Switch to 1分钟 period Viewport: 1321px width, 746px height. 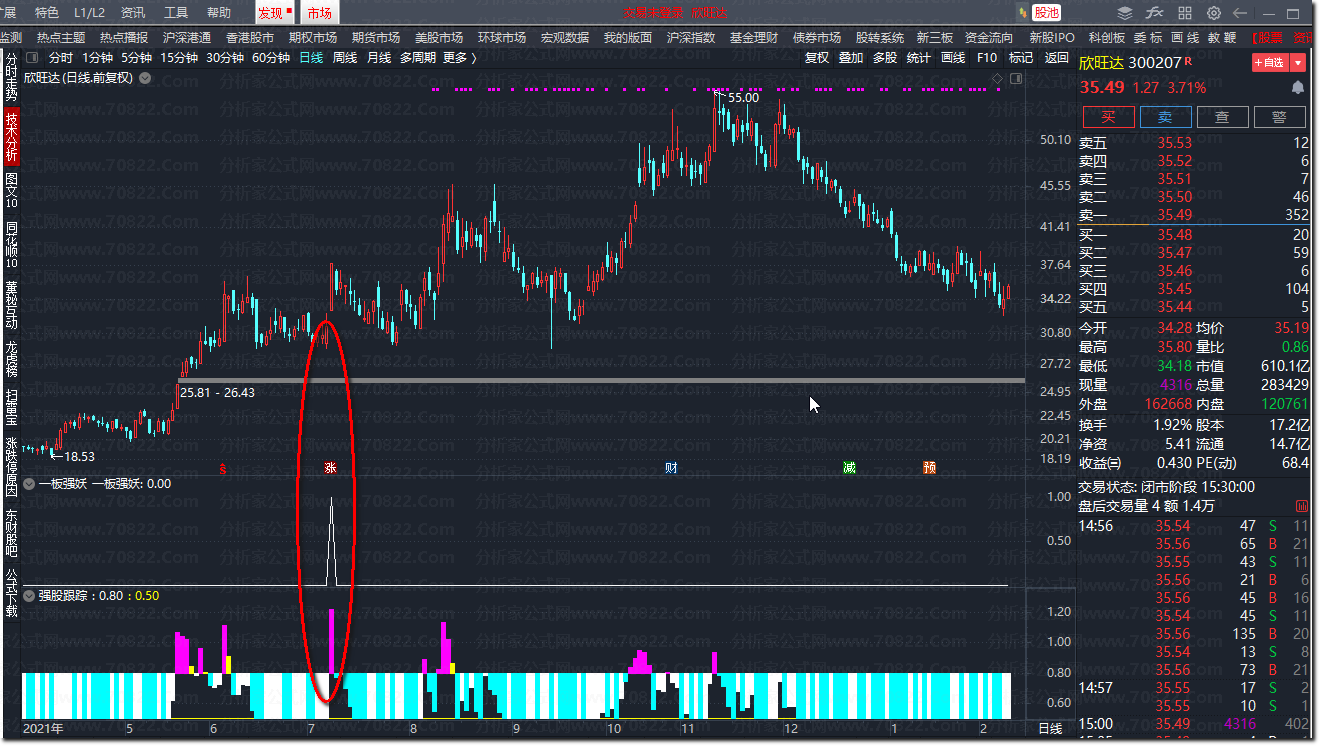(x=98, y=58)
